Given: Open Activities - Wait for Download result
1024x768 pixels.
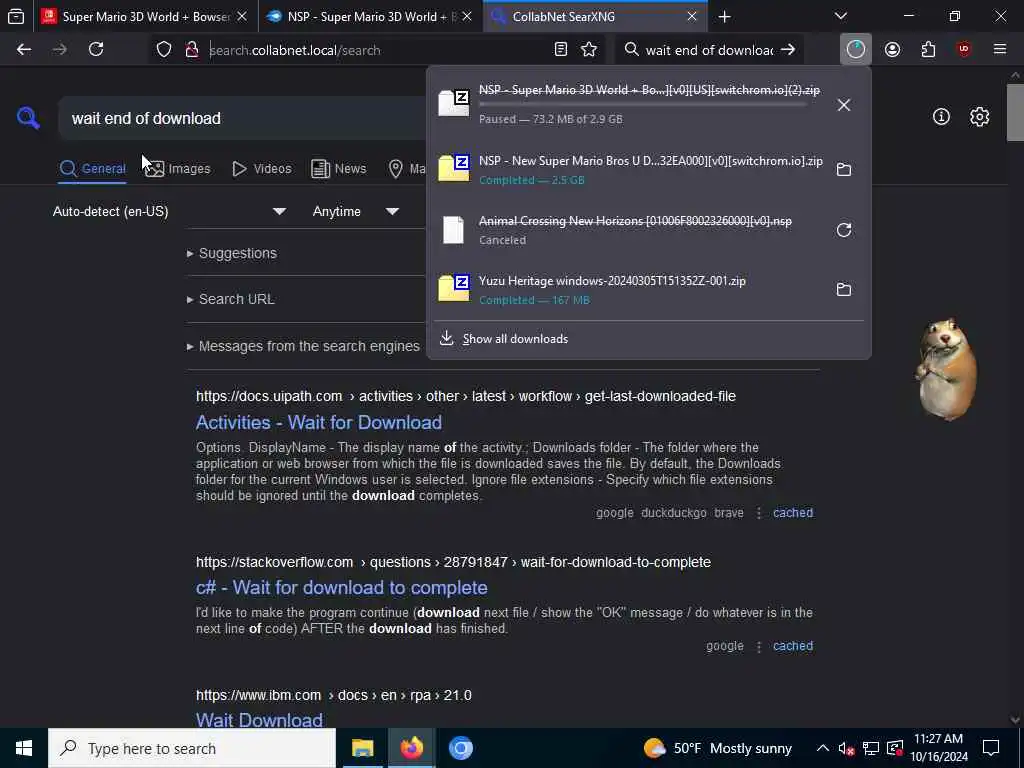Looking at the screenshot, I should 319,423.
